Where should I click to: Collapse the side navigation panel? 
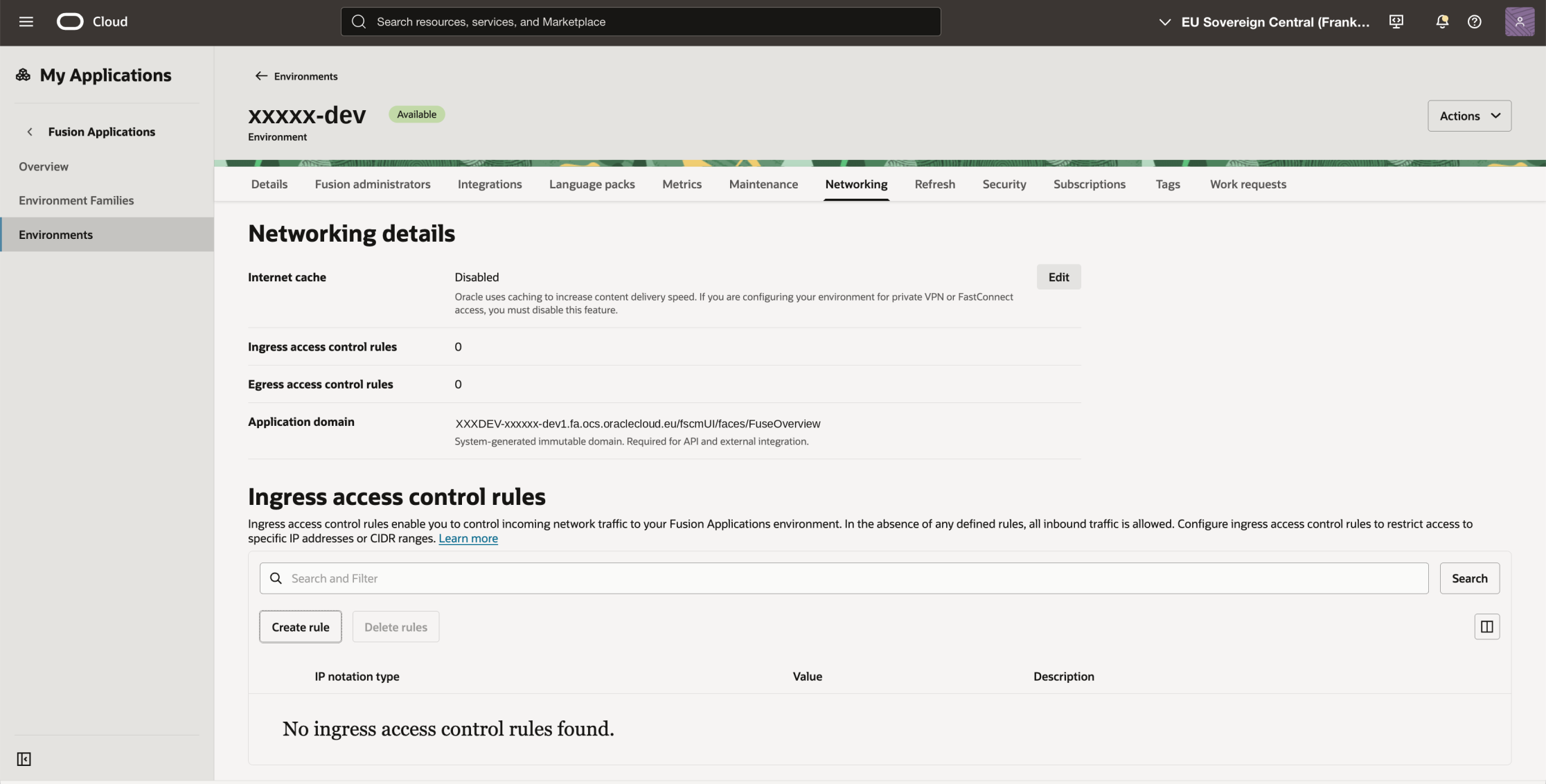[x=24, y=759]
